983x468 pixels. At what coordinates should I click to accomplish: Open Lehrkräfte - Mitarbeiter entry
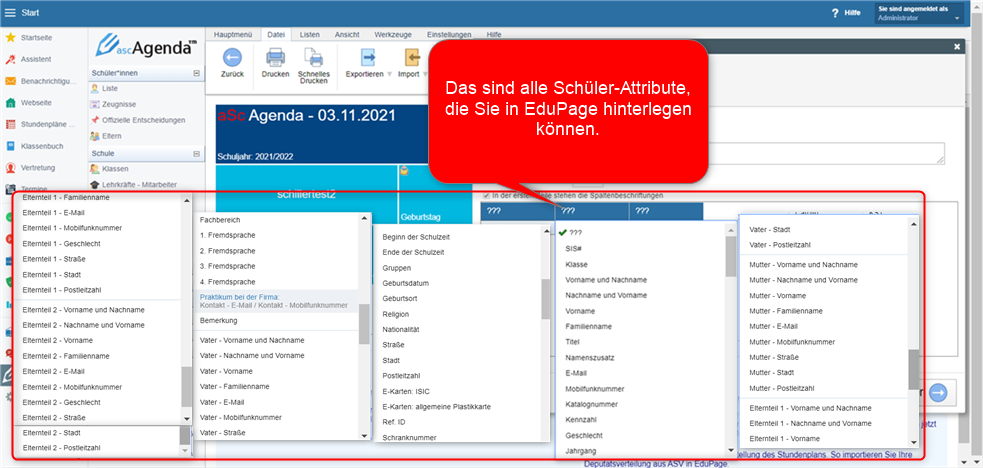tap(139, 185)
